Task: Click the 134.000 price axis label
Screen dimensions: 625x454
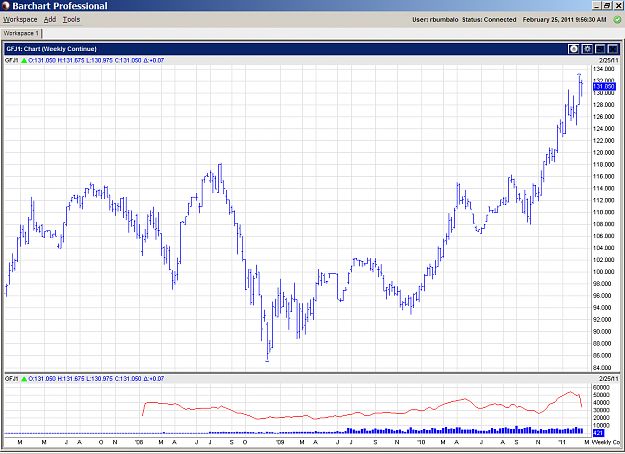Action: [603, 69]
